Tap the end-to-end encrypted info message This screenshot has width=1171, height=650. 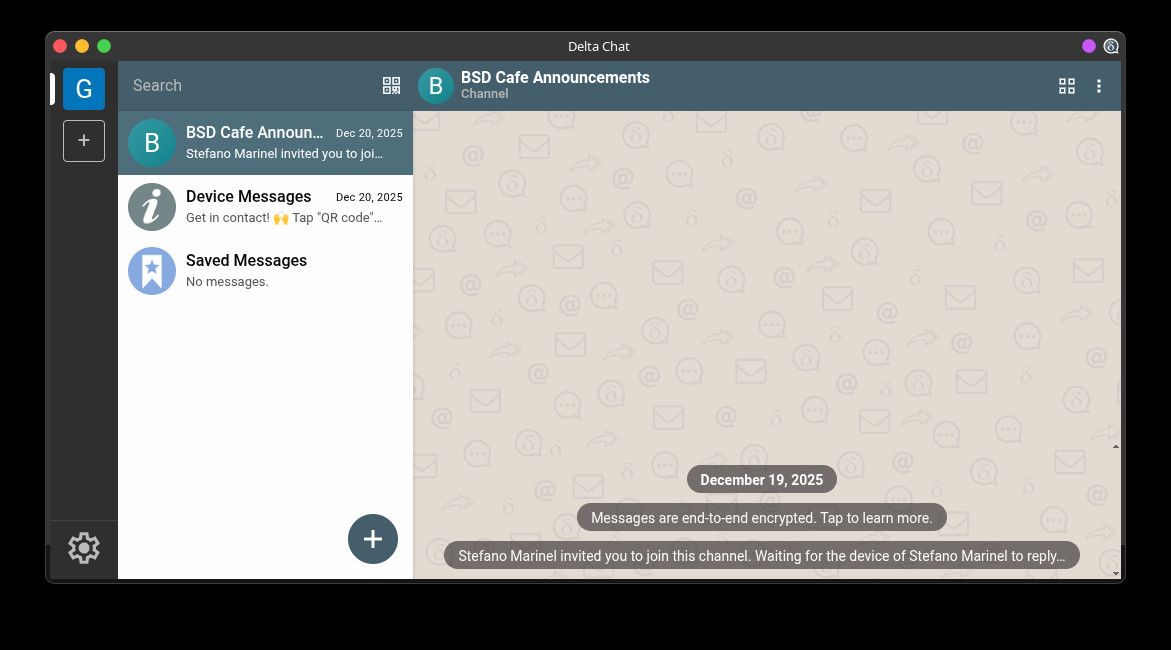[x=761, y=518]
